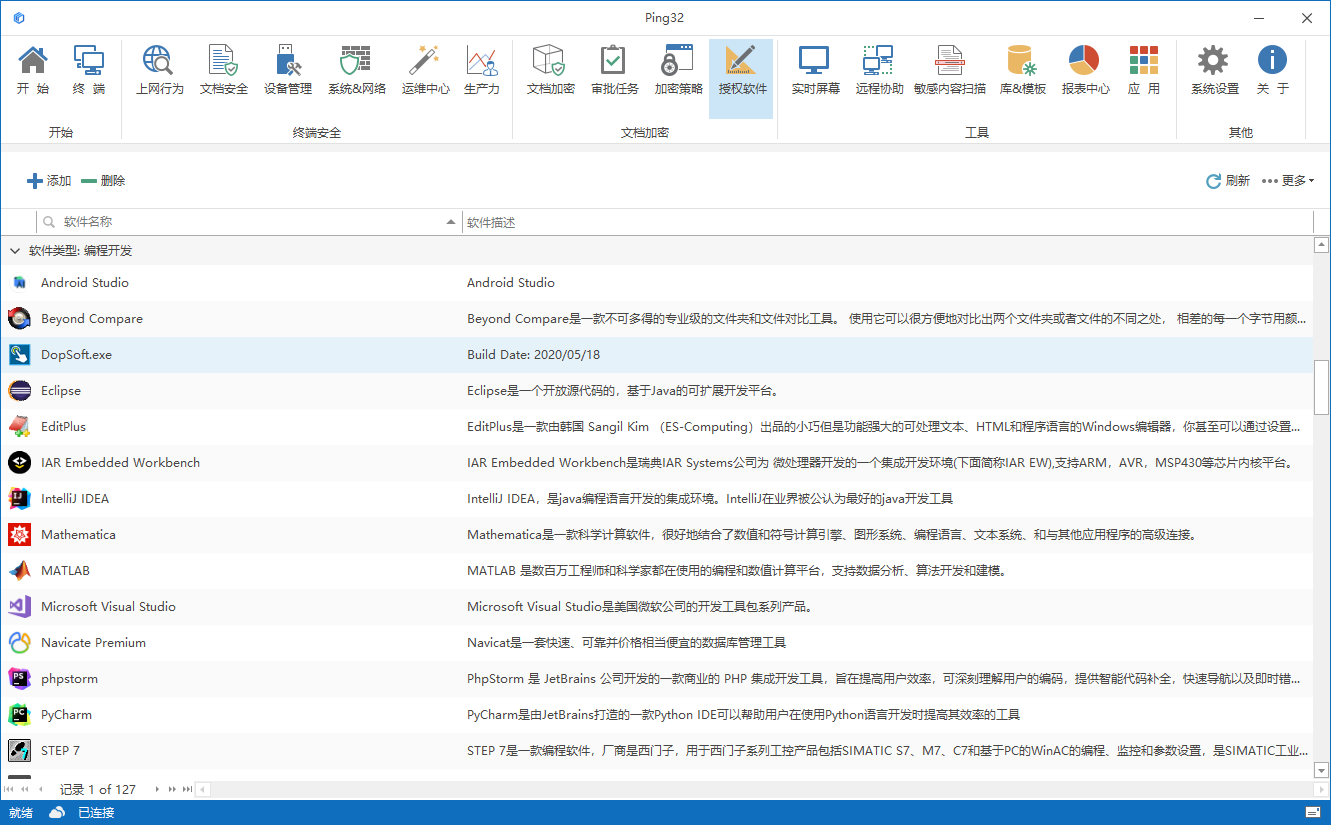
Task: Click the vertical scrollbar down arrow
Action: [1322, 770]
